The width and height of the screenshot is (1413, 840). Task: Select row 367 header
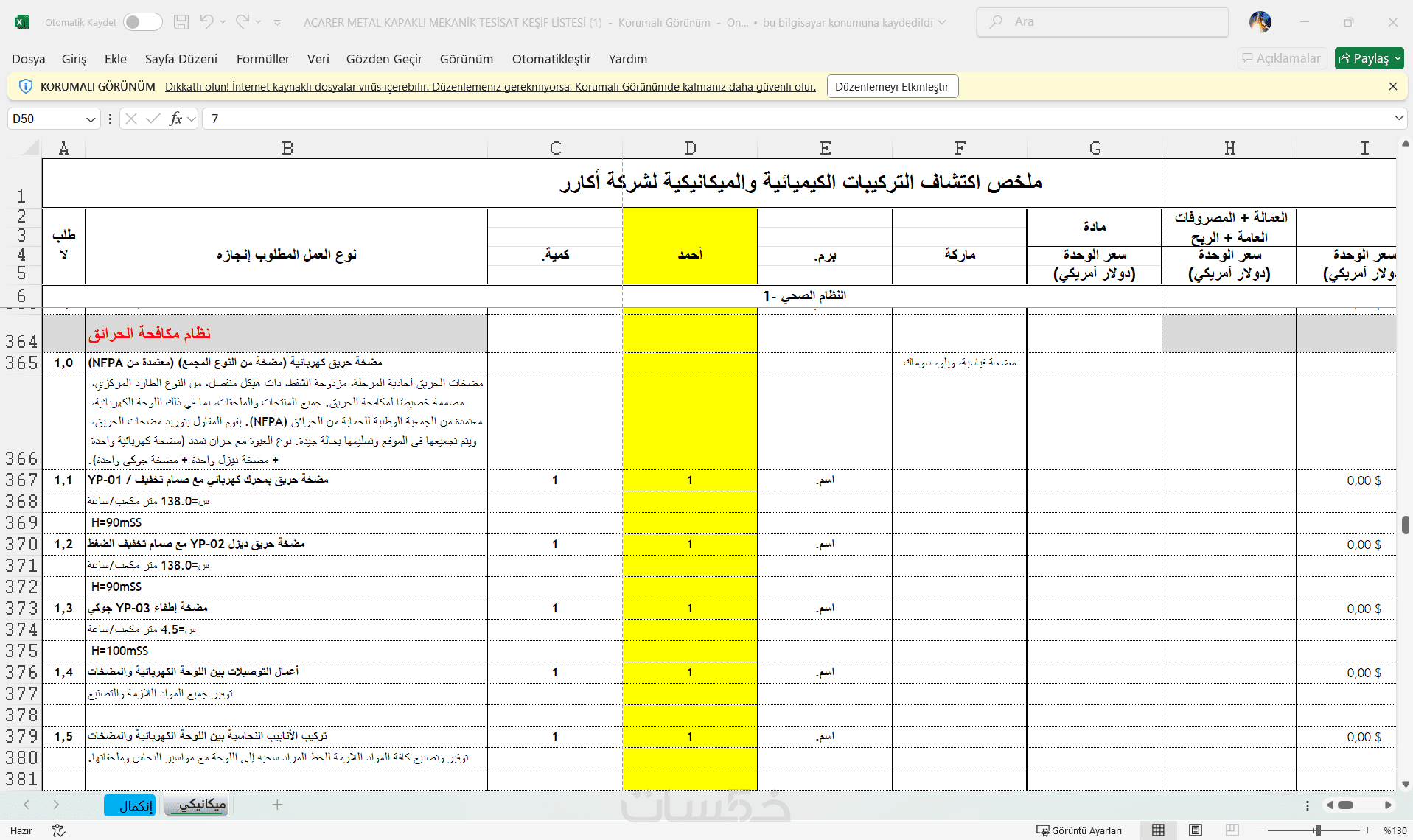(21, 480)
